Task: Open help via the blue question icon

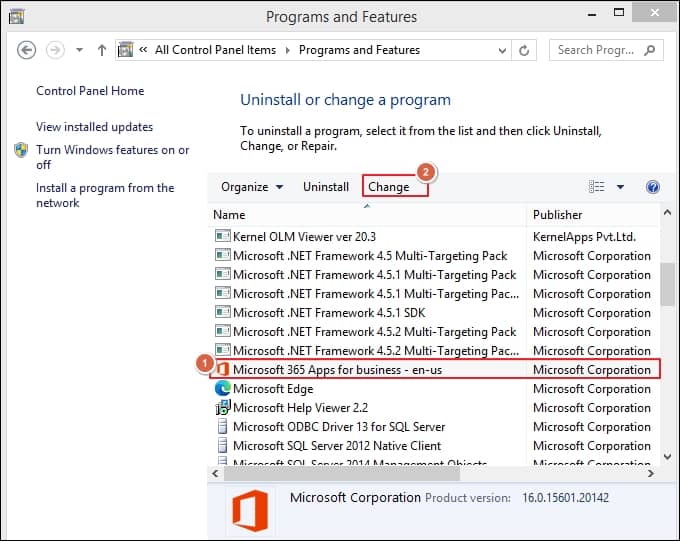Action: [x=653, y=187]
